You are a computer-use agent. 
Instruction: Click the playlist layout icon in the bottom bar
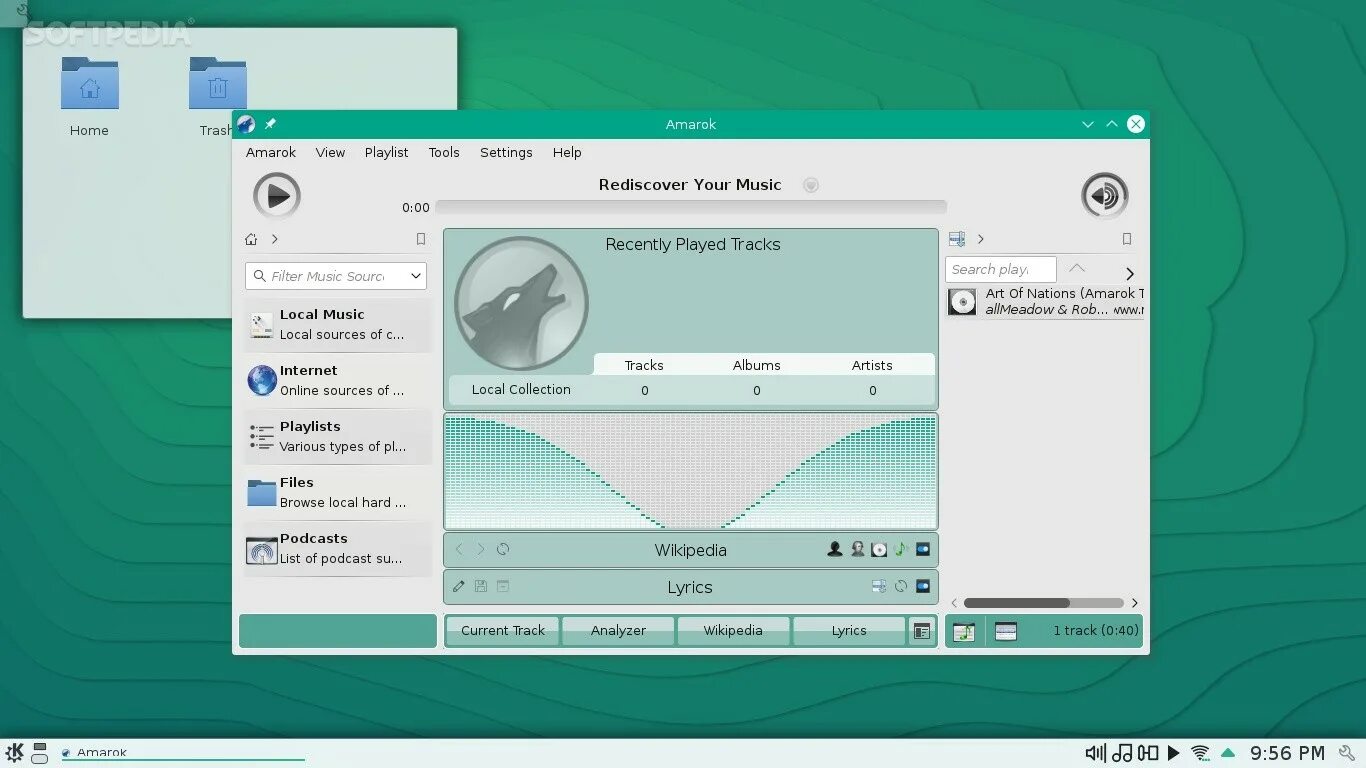coord(1006,631)
